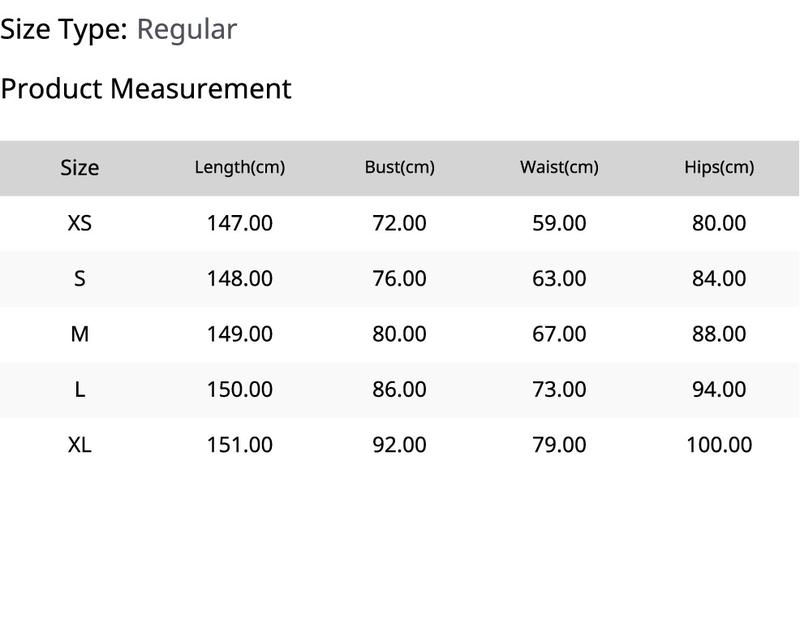Click M bust value 80.00
800x637 pixels.
pyautogui.click(x=399, y=334)
